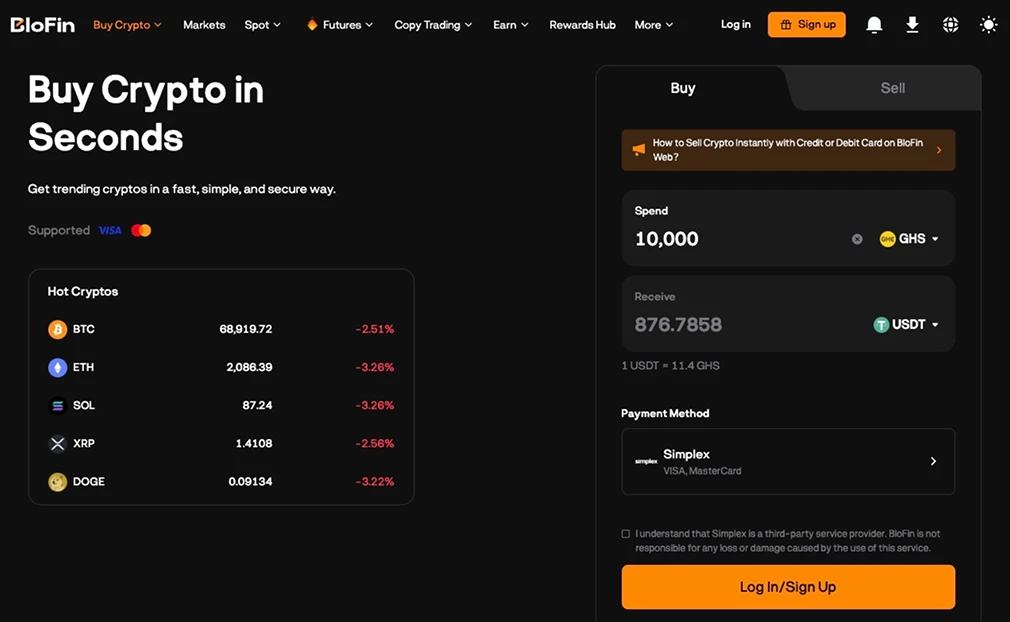The image size is (1010, 622).
Task: Click the Futures flame icon
Action: tap(312, 24)
